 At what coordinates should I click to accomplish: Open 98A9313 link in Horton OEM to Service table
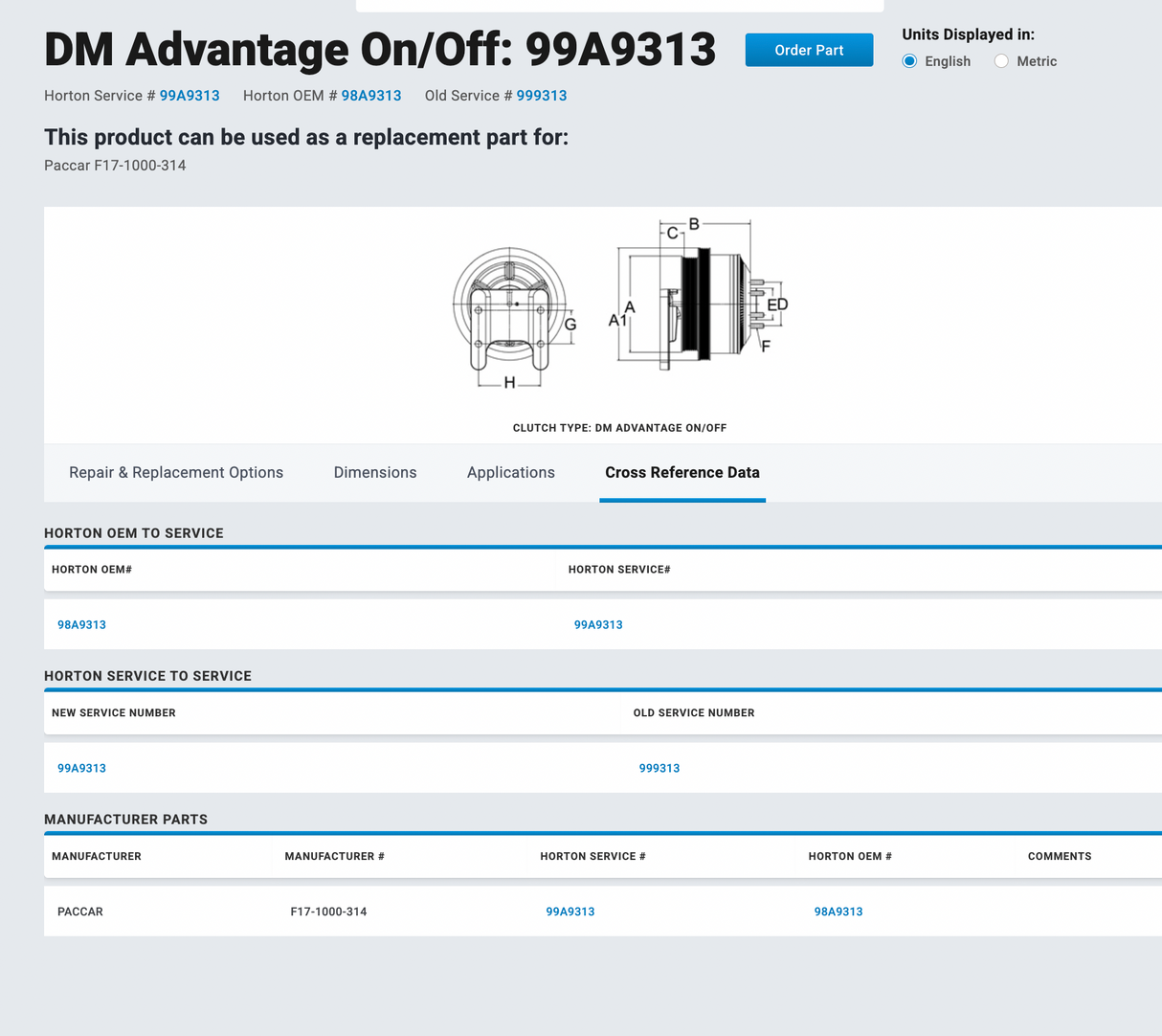coord(81,624)
